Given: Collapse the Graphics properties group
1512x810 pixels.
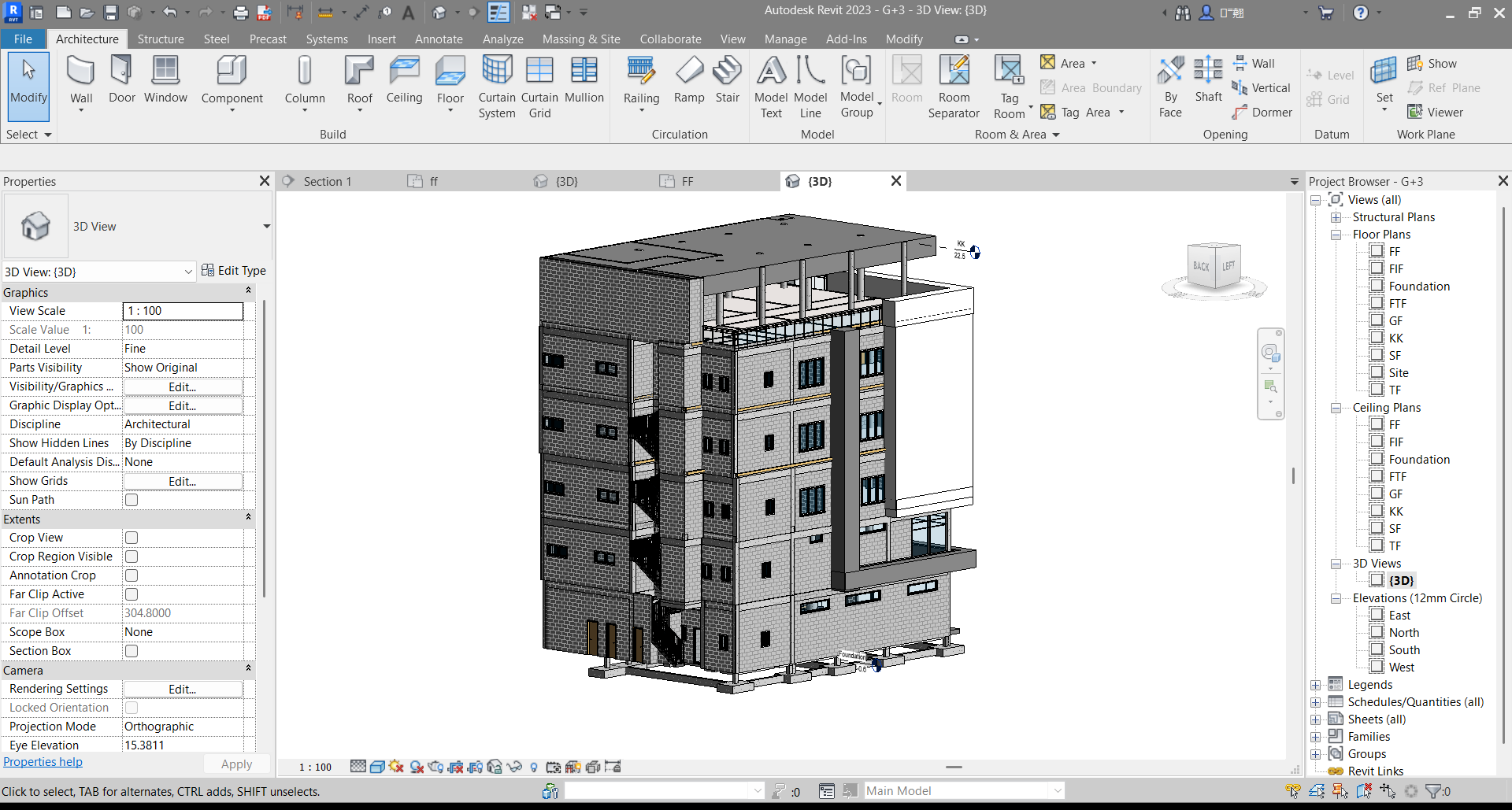Looking at the screenshot, I should (248, 292).
